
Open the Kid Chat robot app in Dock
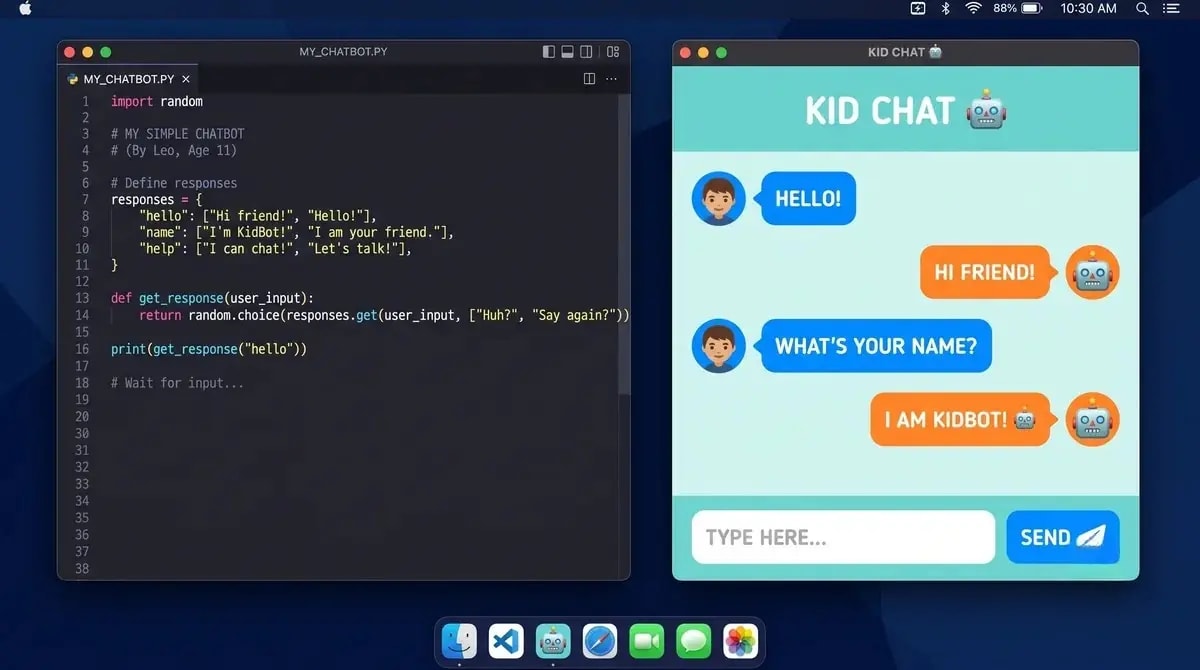[553, 640]
